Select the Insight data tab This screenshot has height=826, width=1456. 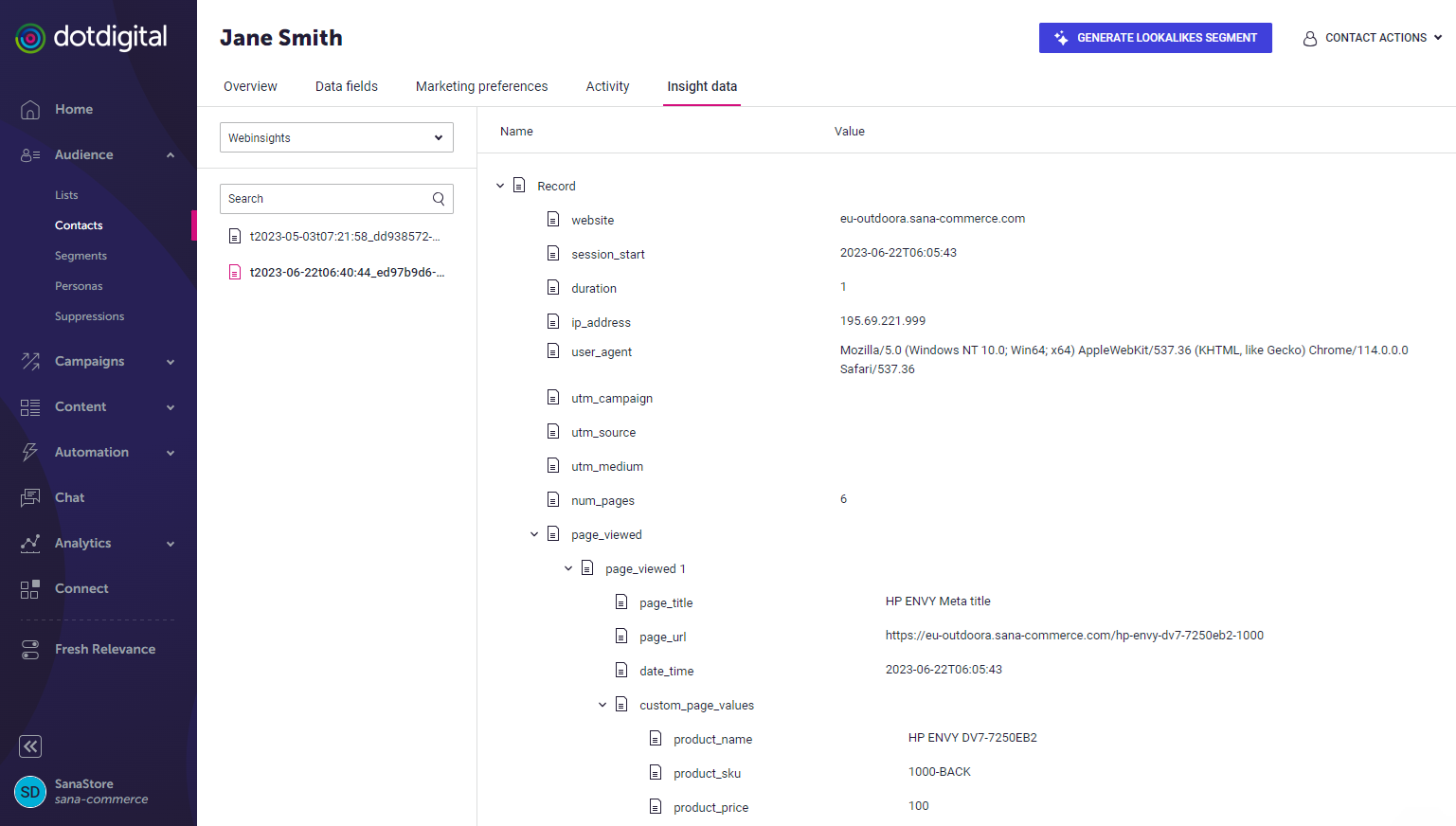(702, 86)
